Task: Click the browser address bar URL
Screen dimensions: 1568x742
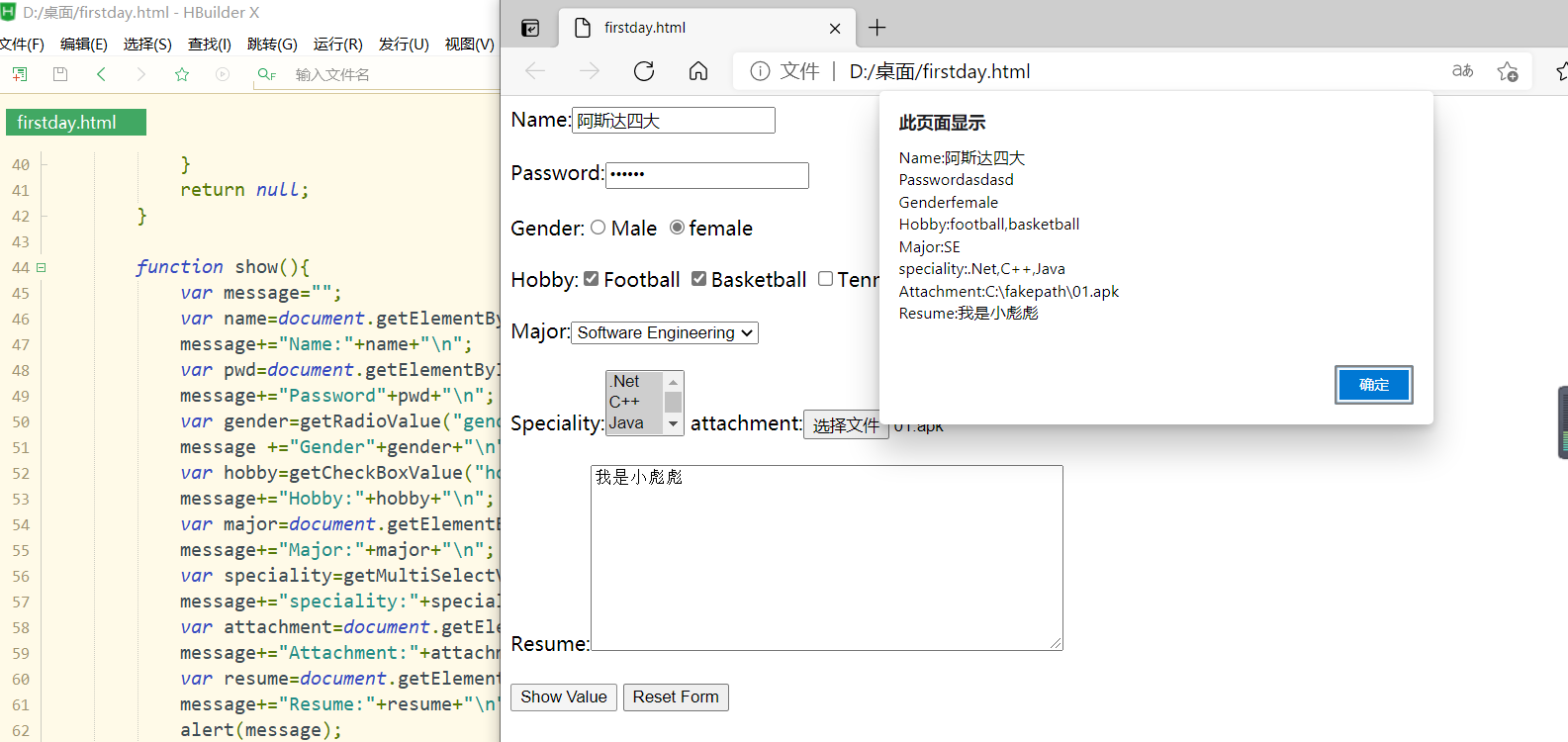Action: 940,71
